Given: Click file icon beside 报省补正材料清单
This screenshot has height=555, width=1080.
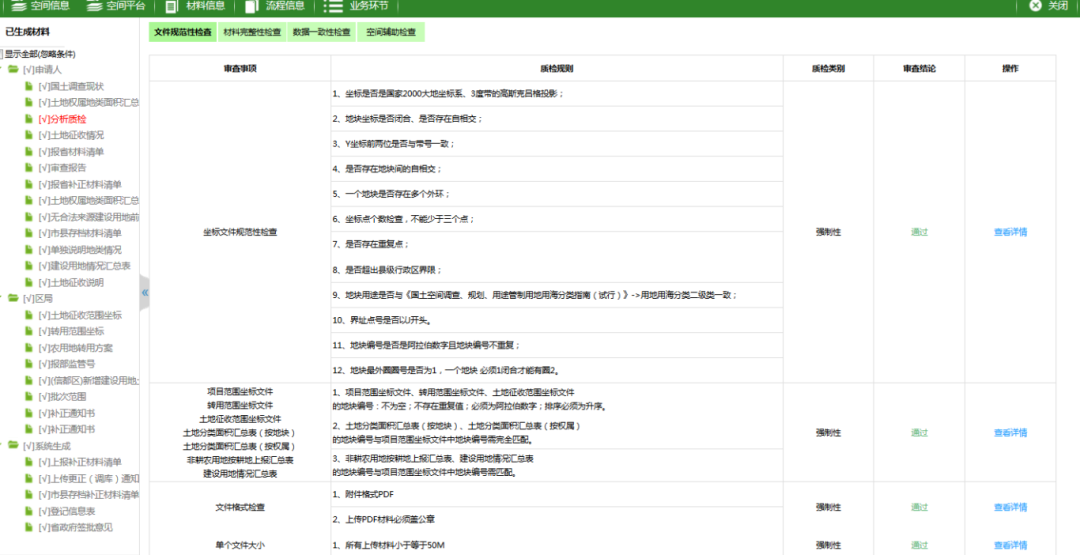Looking at the screenshot, I should pos(29,184).
